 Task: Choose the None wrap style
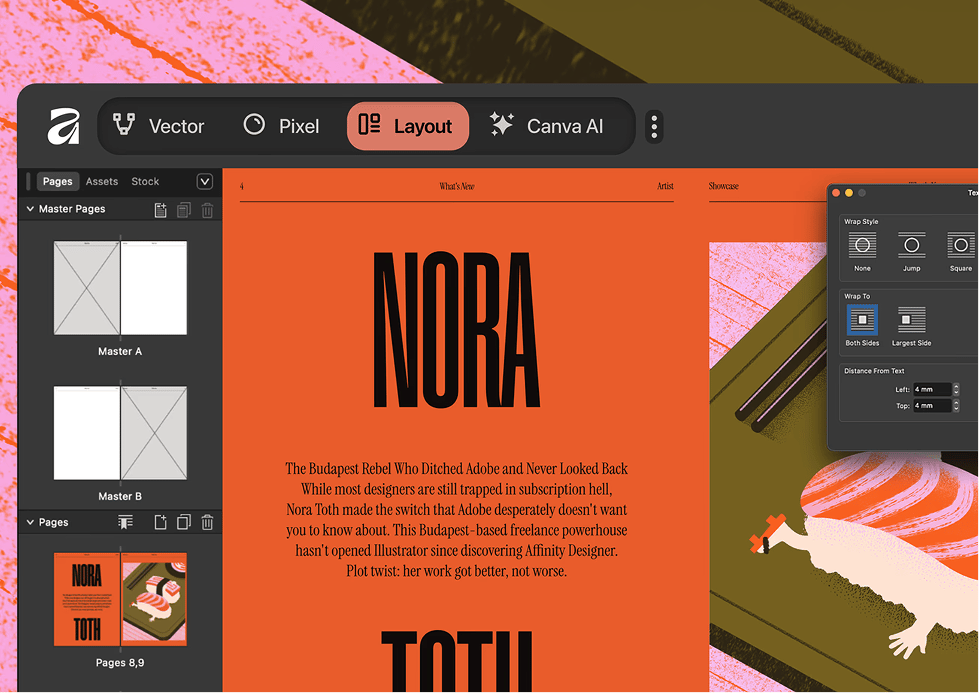click(x=862, y=251)
